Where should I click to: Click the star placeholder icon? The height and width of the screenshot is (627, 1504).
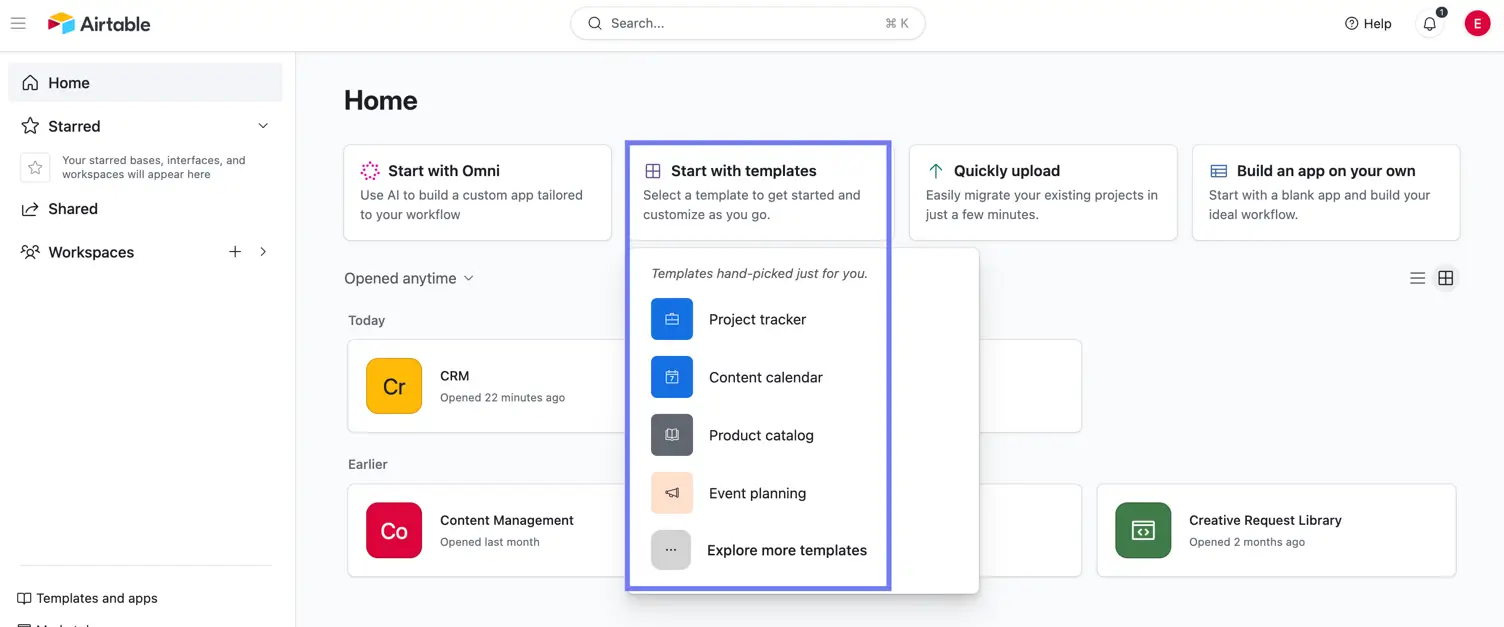click(35, 167)
